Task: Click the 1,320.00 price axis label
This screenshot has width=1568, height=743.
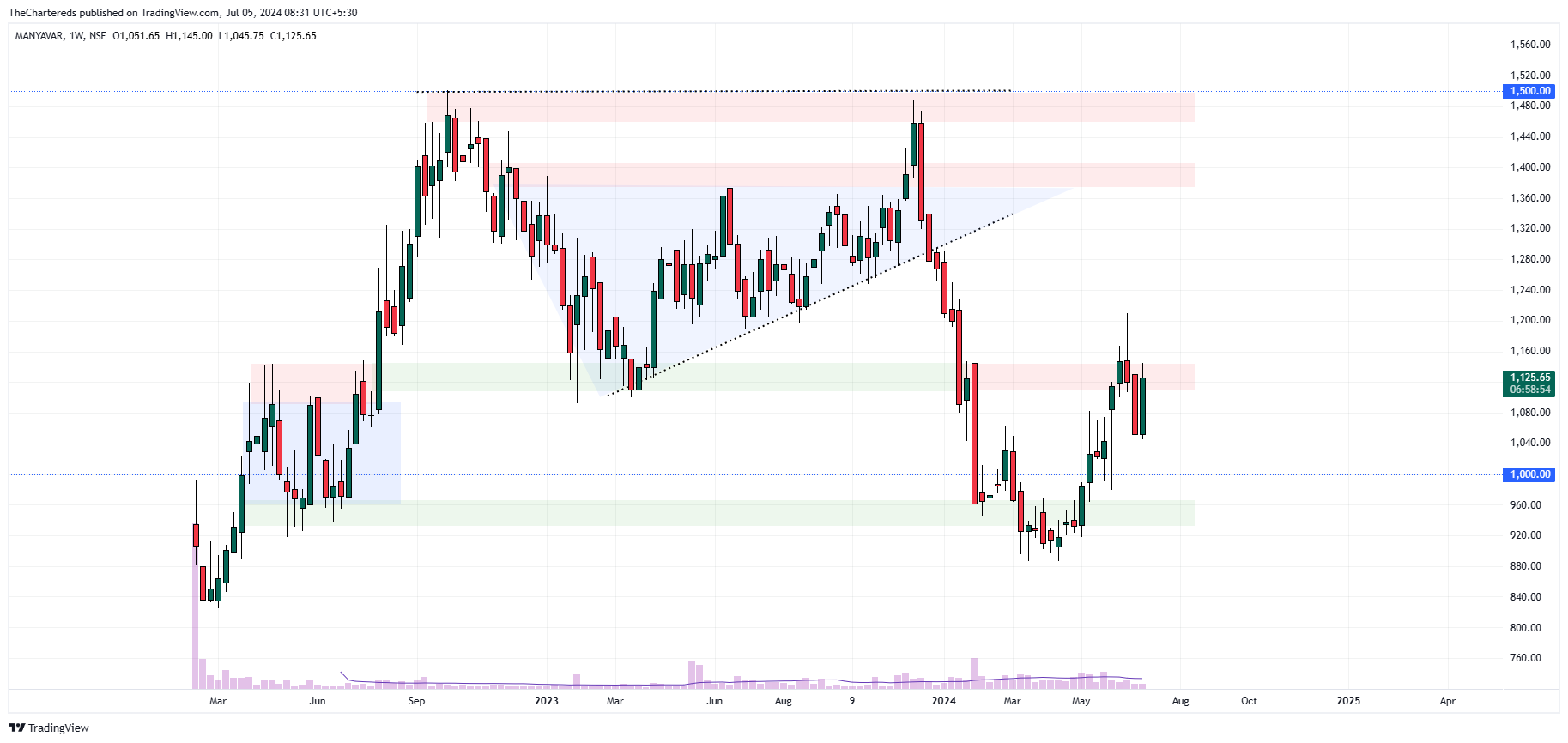Action: [1530, 228]
